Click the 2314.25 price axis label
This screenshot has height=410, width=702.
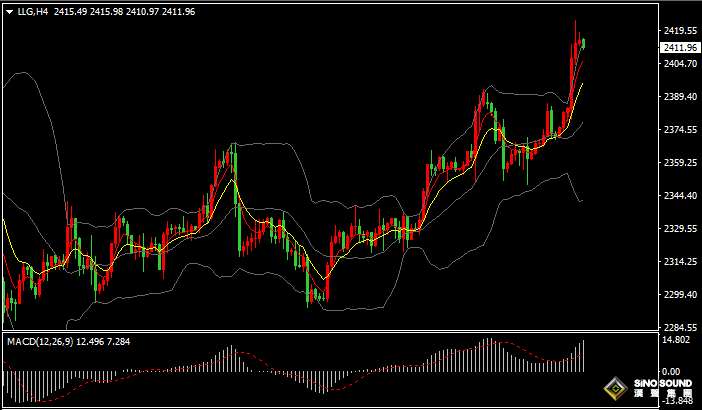[x=680, y=262]
